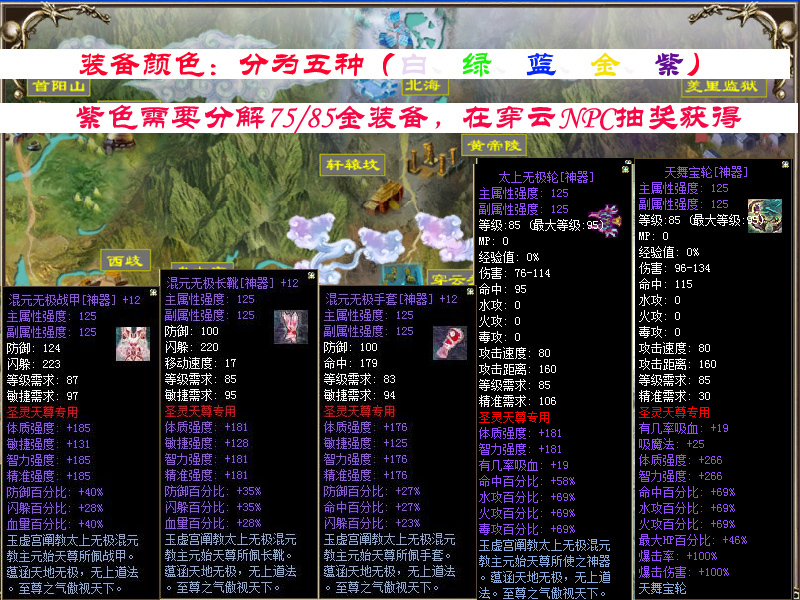The height and width of the screenshot is (600, 800).
Task: Click 吸魔法: +25 line
Action: [671, 444]
